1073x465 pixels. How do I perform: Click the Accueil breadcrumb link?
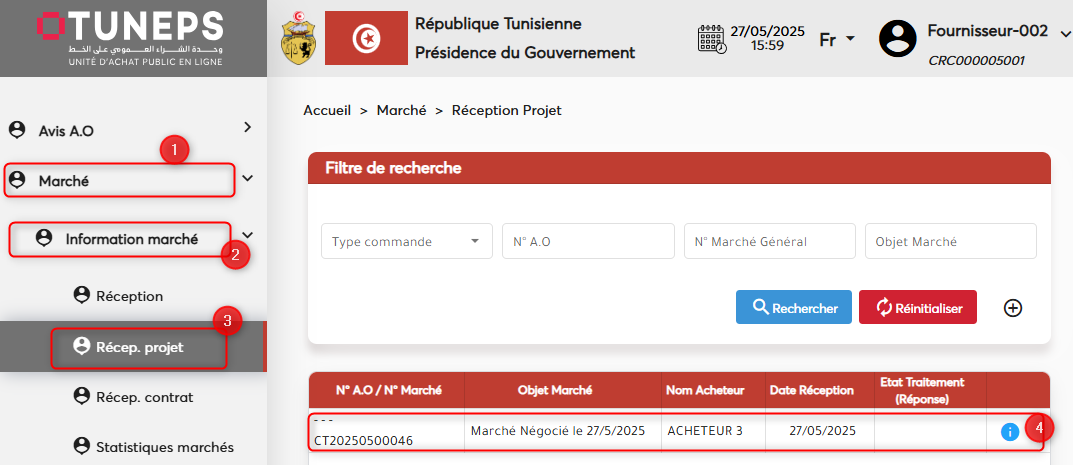tap(326, 110)
